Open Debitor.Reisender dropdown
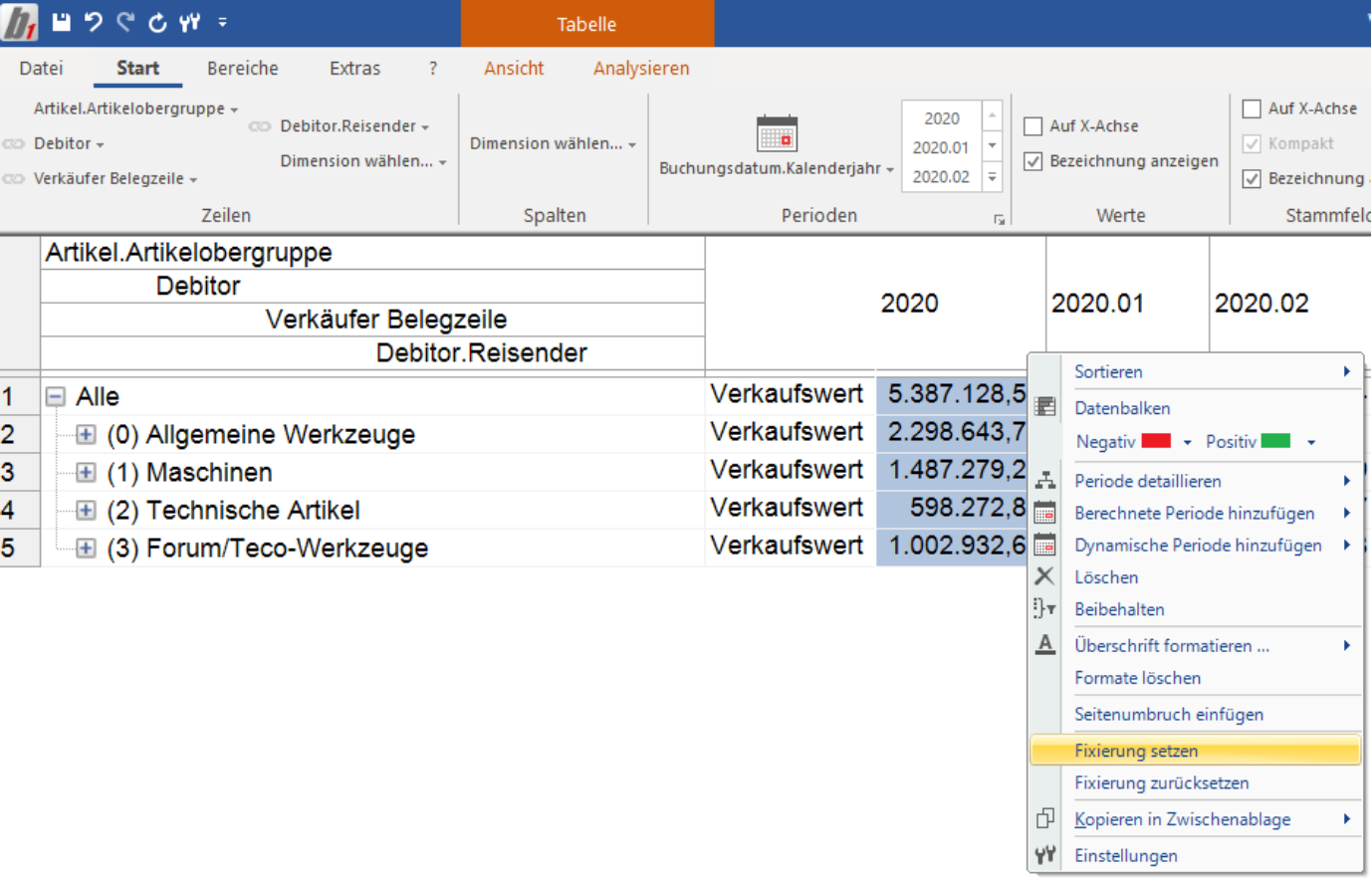The image size is (1372, 882). pos(354,126)
